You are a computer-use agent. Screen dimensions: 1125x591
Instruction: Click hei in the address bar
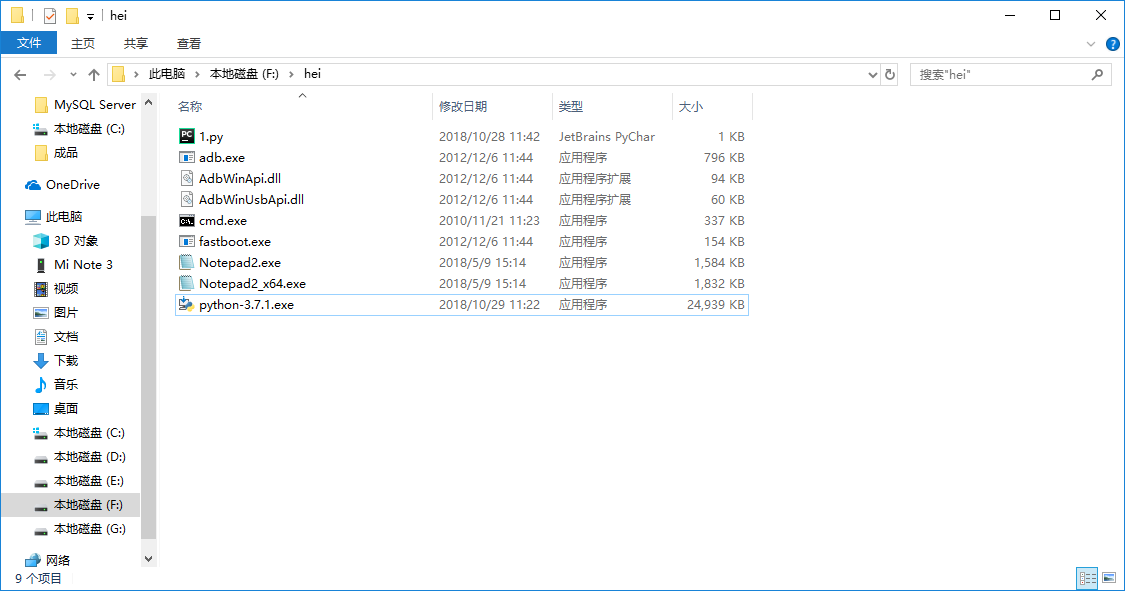coord(312,74)
